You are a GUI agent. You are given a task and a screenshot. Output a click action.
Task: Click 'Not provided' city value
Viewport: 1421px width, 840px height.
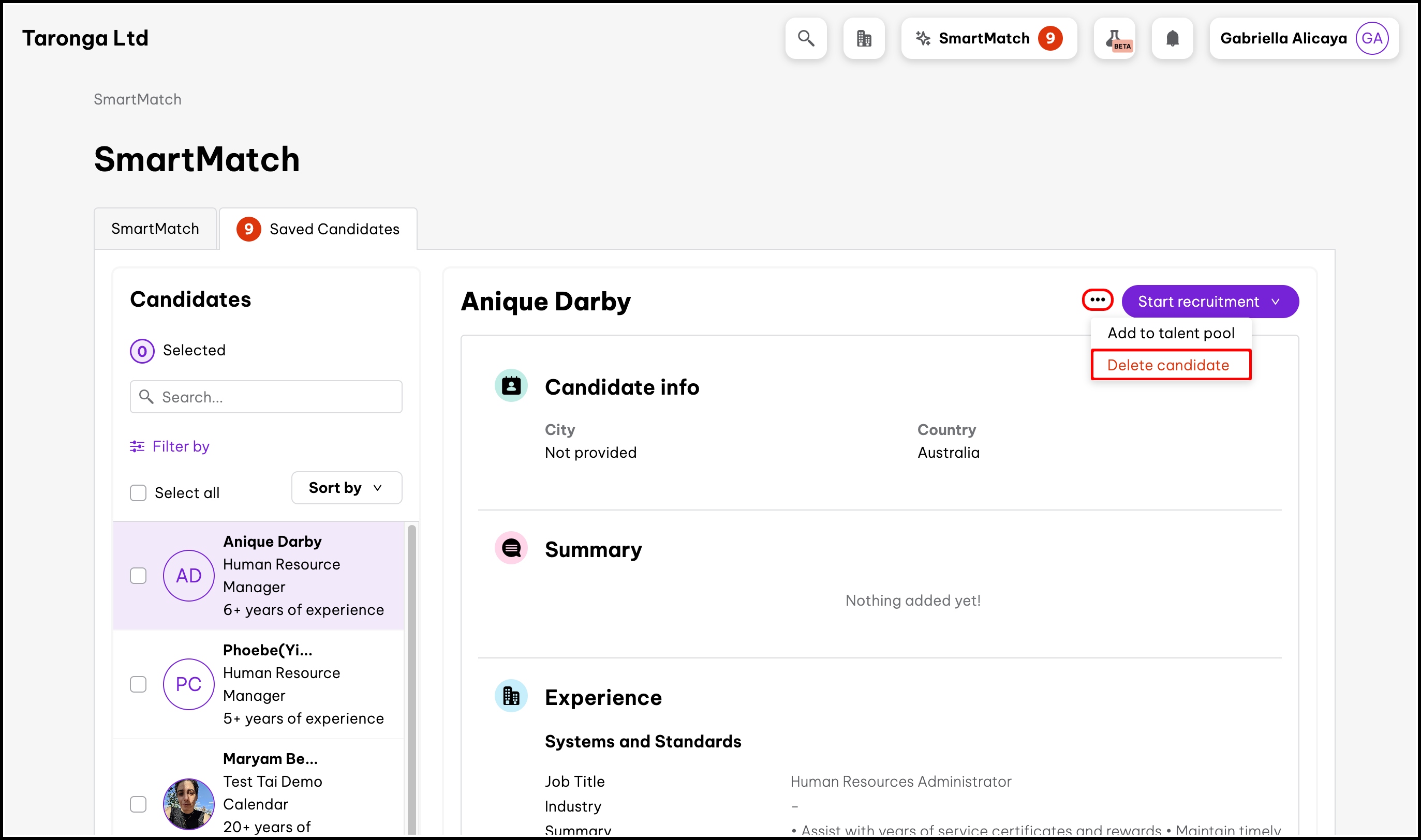590,453
